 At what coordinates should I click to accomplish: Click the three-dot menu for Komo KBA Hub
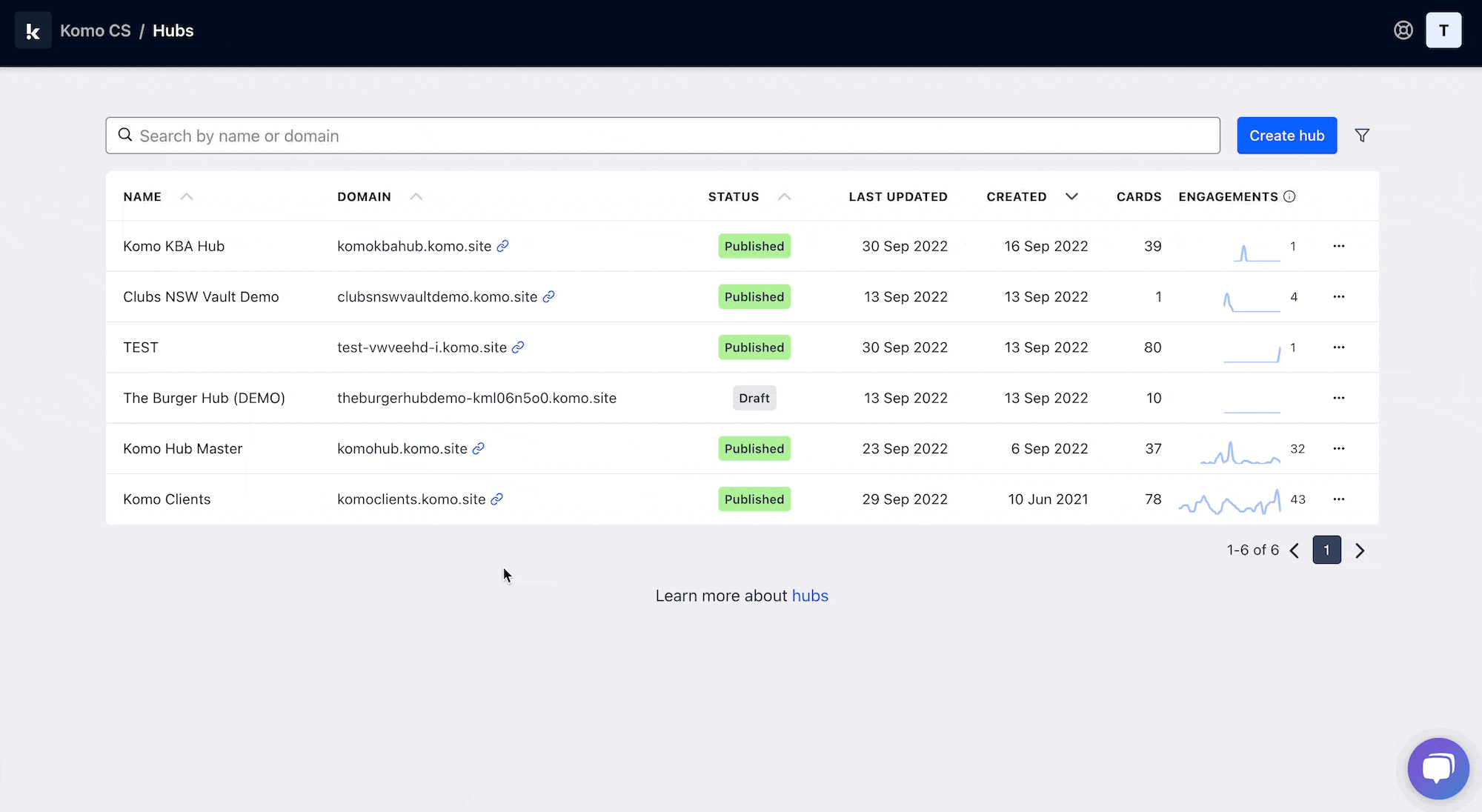pos(1339,246)
